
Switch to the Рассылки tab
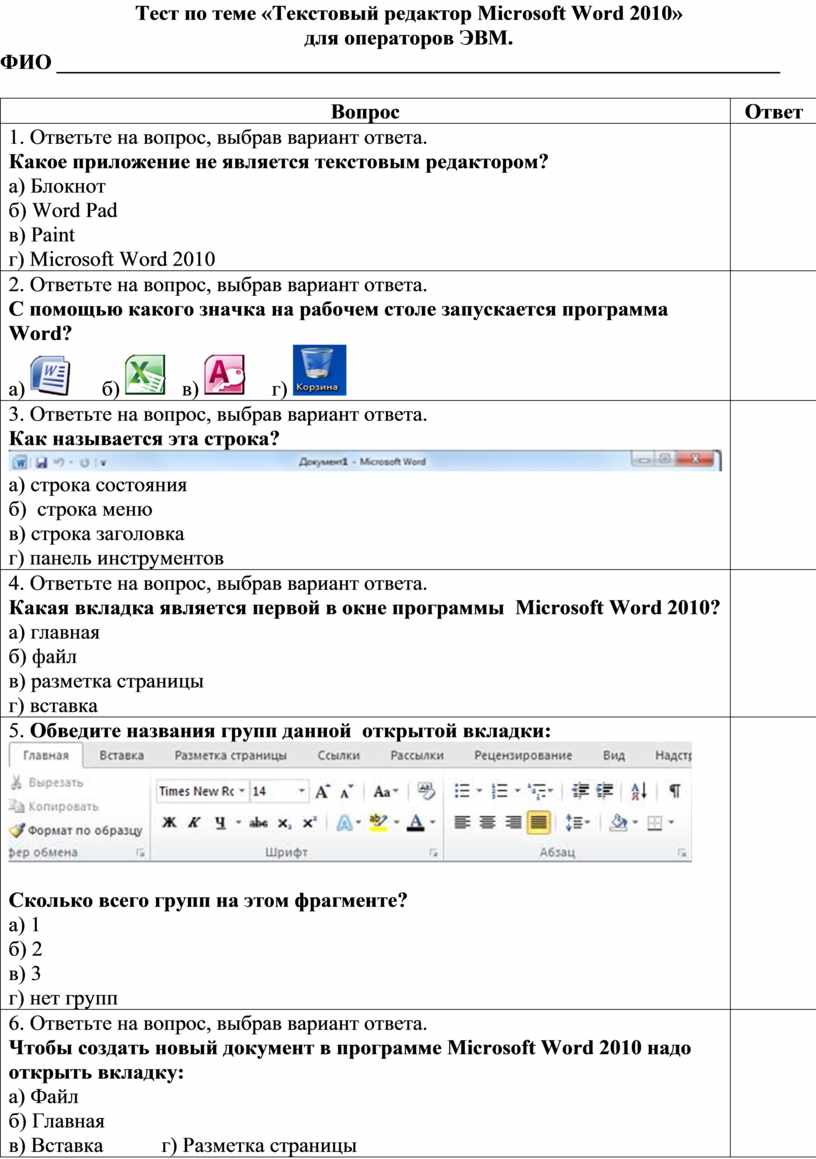click(x=417, y=755)
